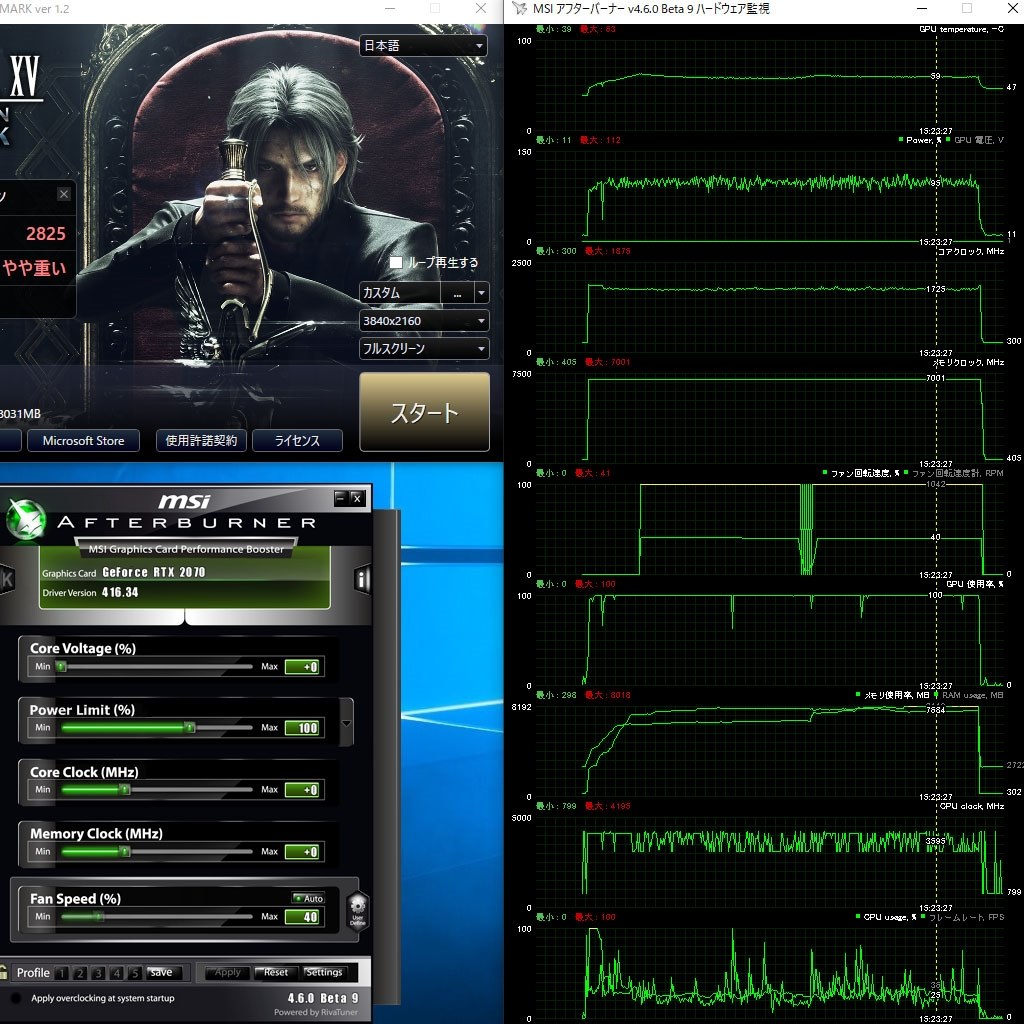The image size is (1024, 1024).
Task: Toggle the fan speed Auto button
Action: point(308,899)
